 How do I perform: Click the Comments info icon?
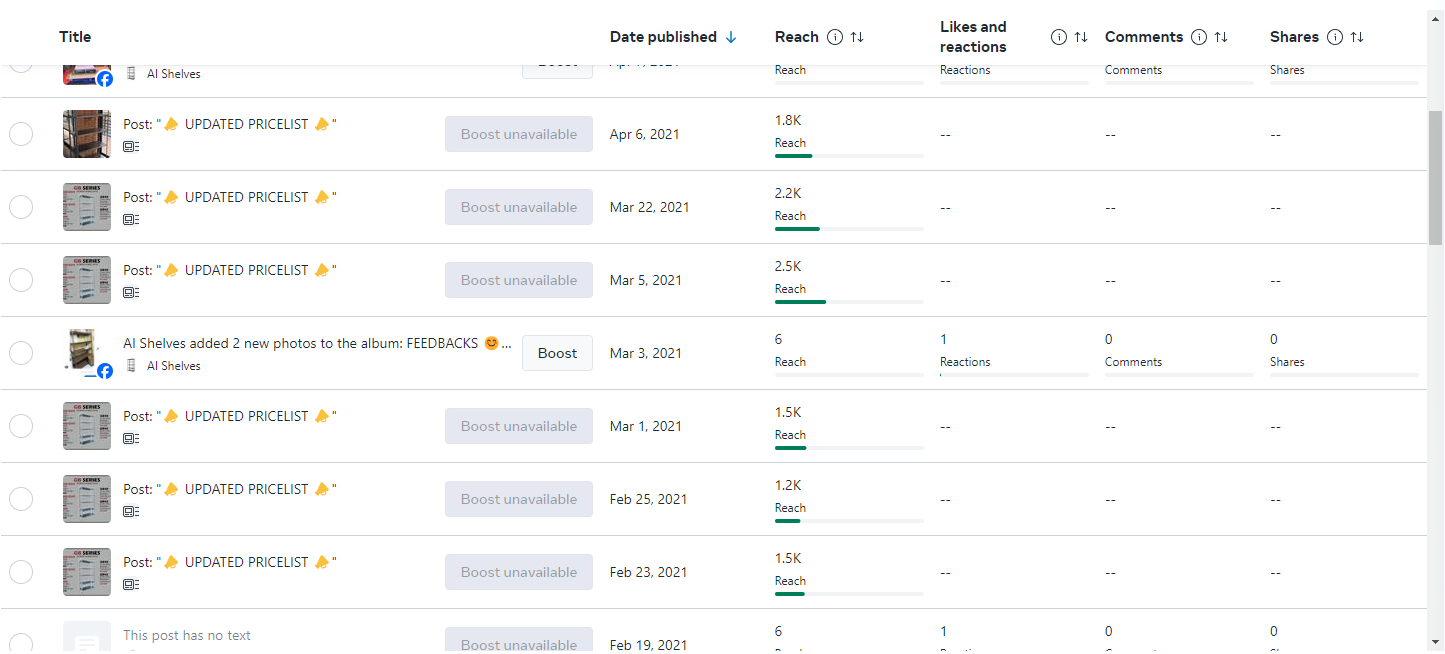click(x=1199, y=37)
